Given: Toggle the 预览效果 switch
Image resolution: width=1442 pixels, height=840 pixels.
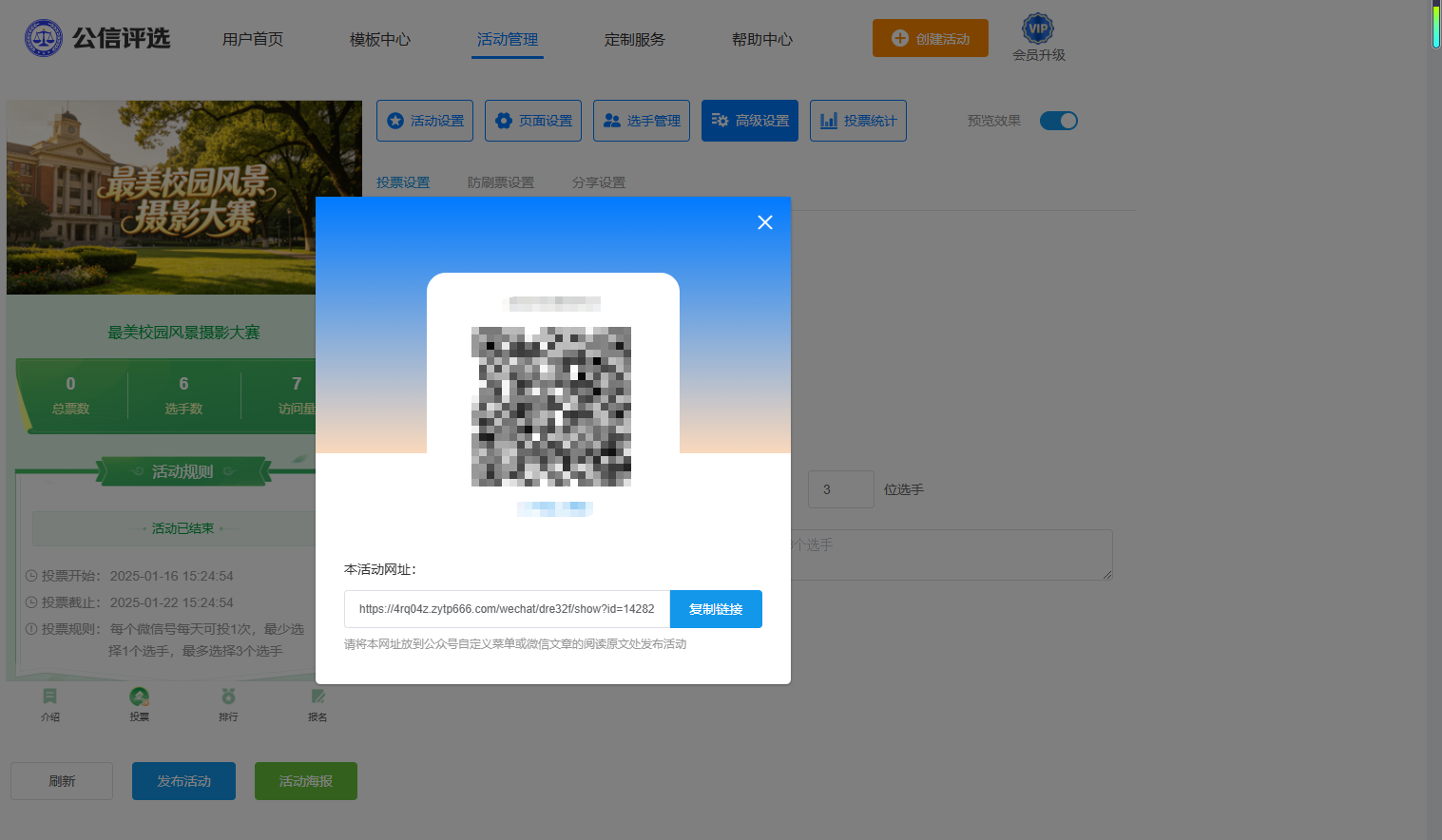Looking at the screenshot, I should click(x=1058, y=121).
